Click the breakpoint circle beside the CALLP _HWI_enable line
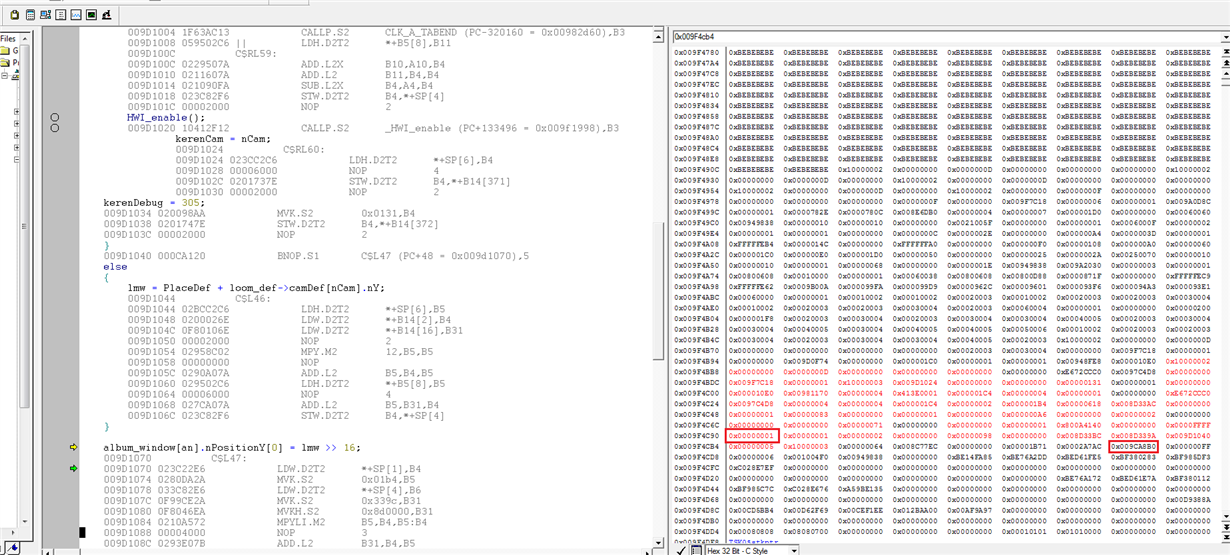 tap(55, 128)
